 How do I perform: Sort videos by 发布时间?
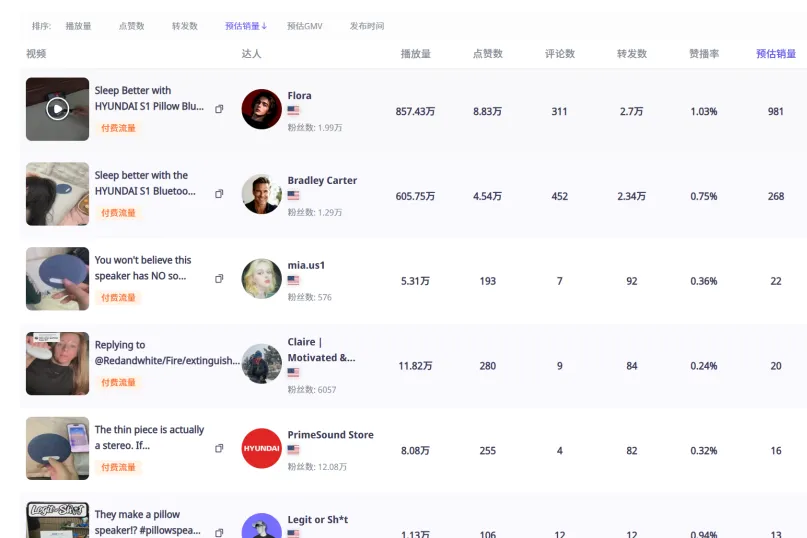(x=366, y=26)
